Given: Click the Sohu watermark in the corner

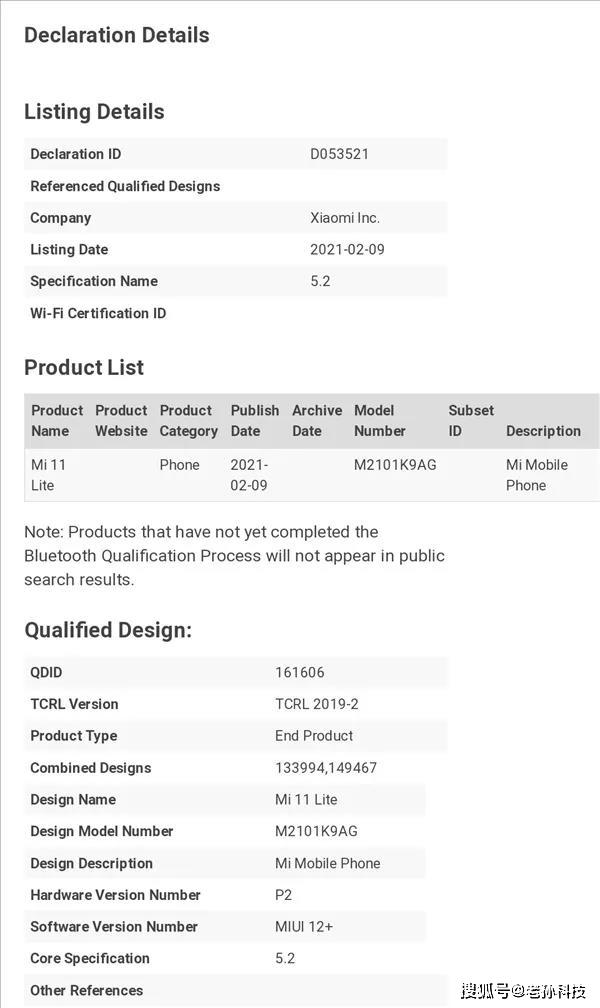Looking at the screenshot, I should click(523, 991).
